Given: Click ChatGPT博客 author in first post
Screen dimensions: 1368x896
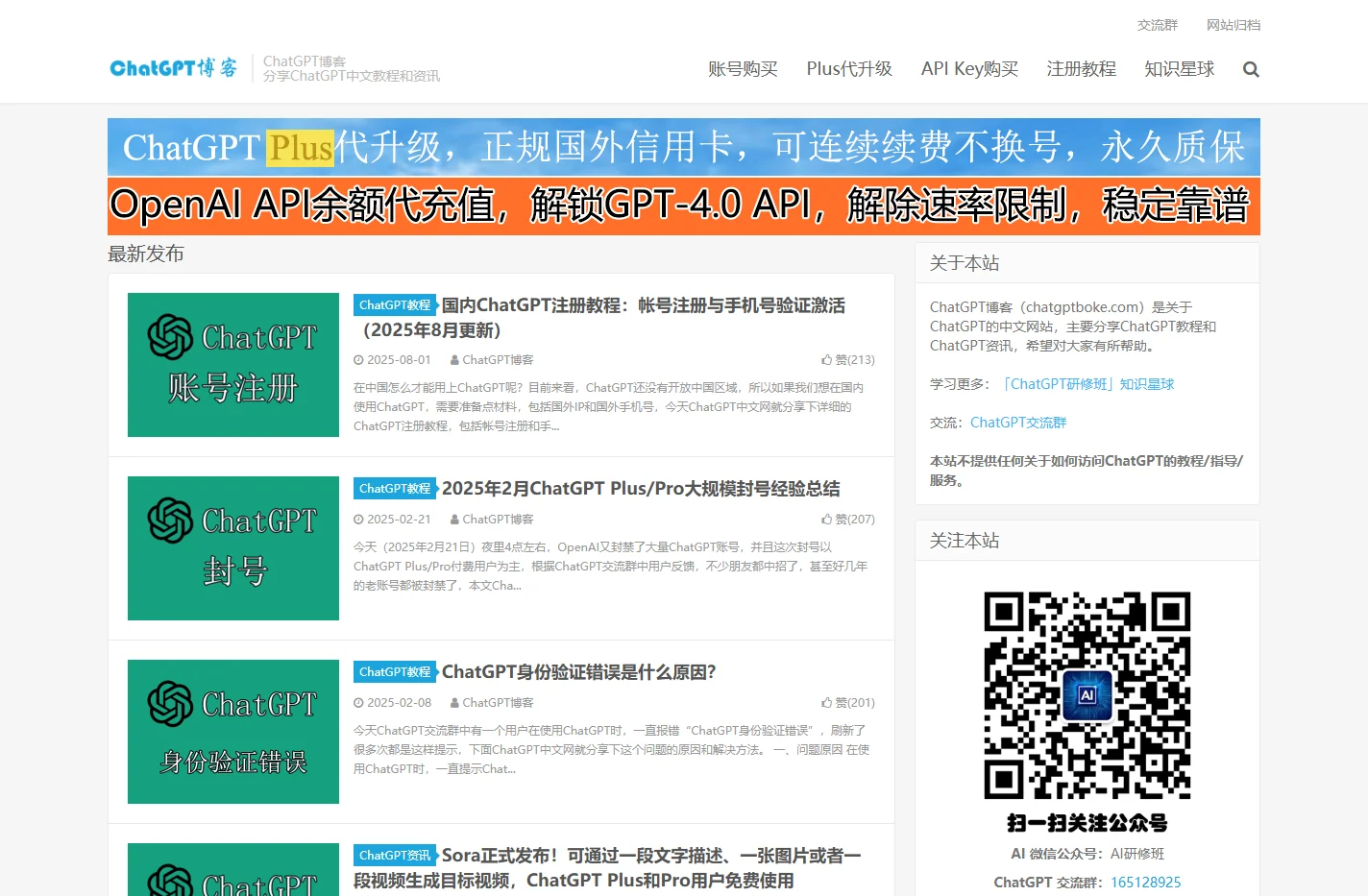Looking at the screenshot, I should 498,360.
